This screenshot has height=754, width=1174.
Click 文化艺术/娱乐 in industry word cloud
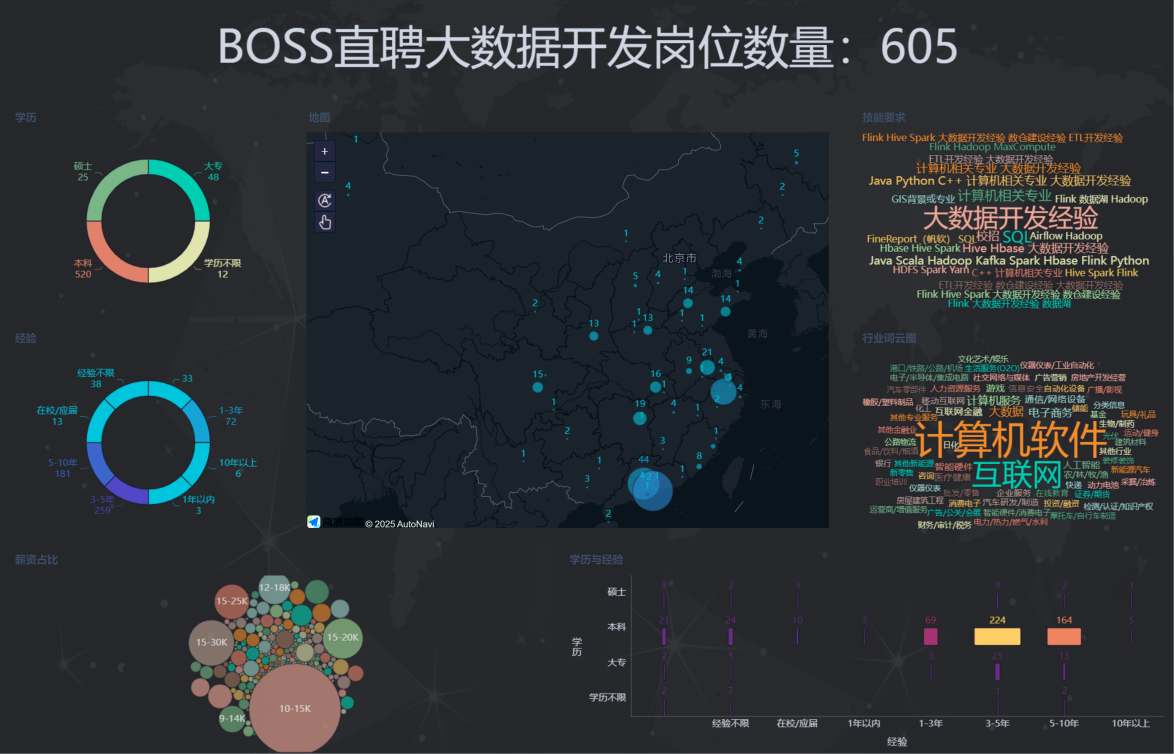(982, 359)
